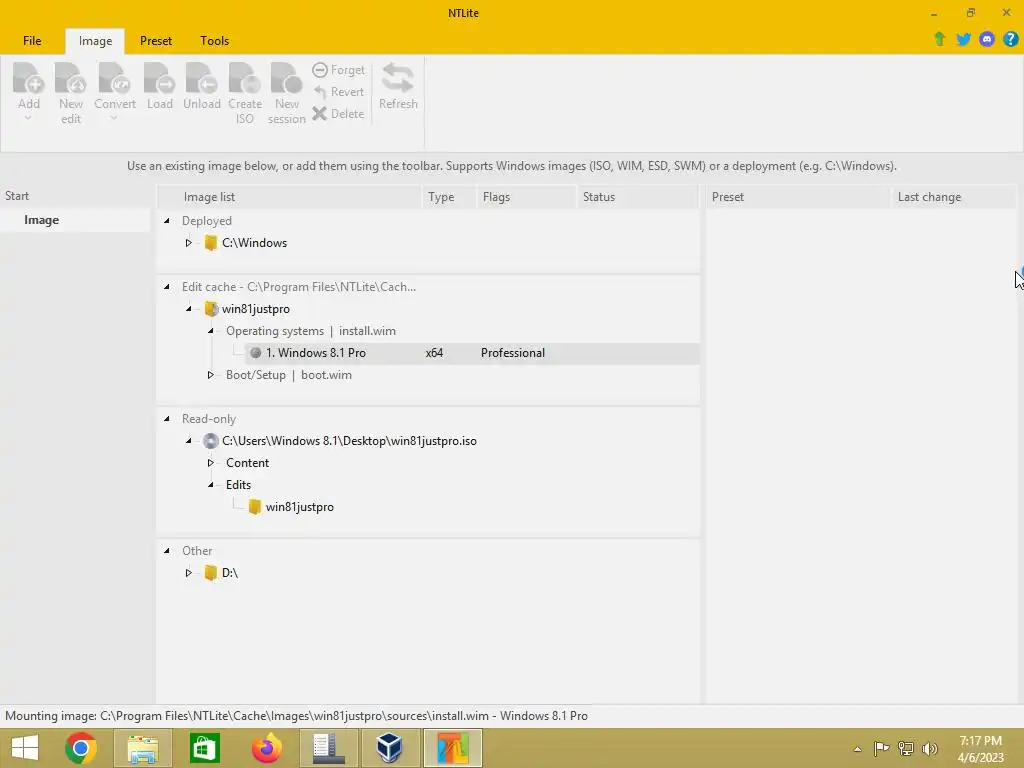Click the Create ISO toolbar icon
The image size is (1024, 768).
[x=245, y=78]
